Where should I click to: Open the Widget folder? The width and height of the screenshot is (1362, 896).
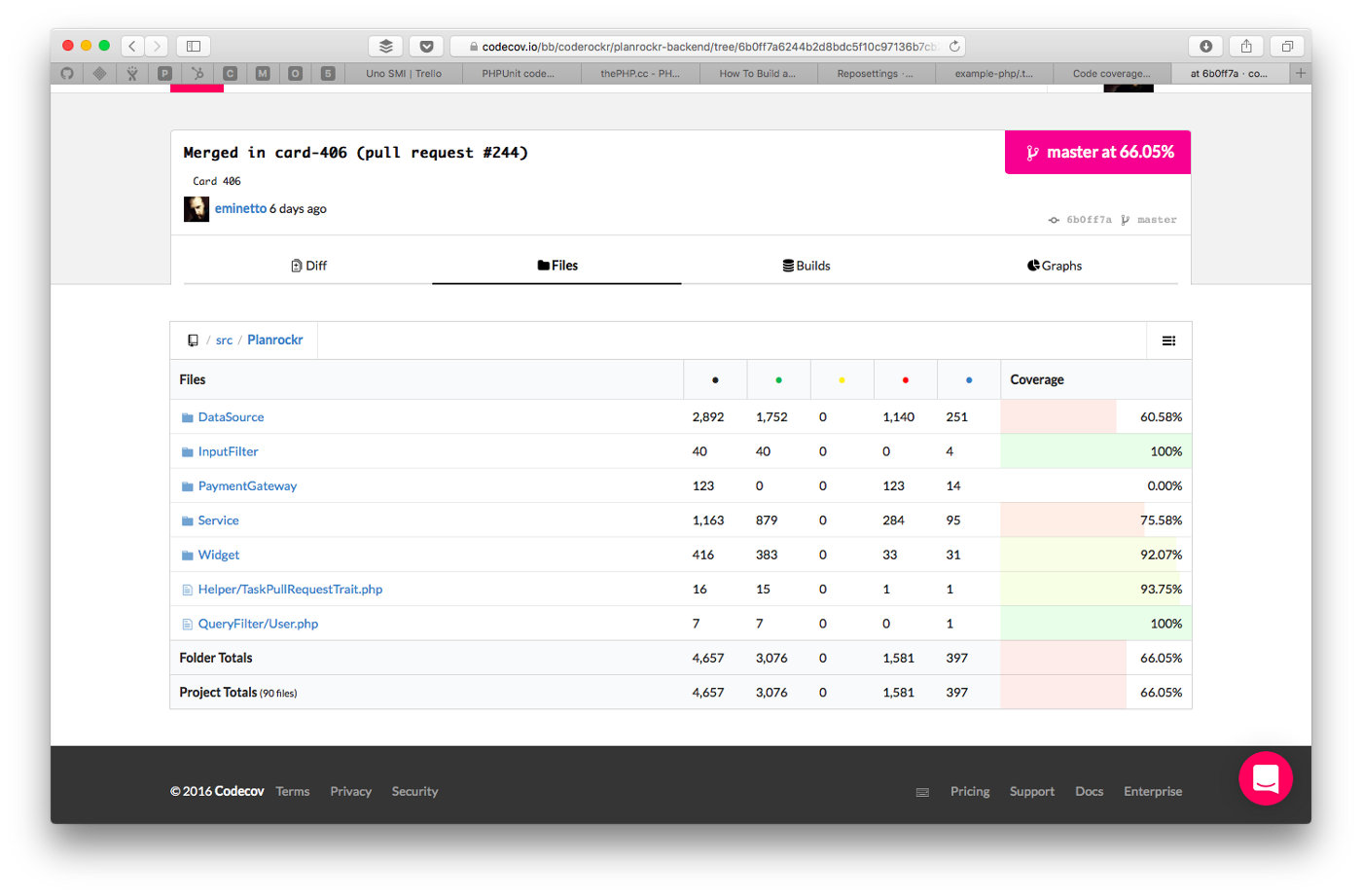tap(218, 555)
